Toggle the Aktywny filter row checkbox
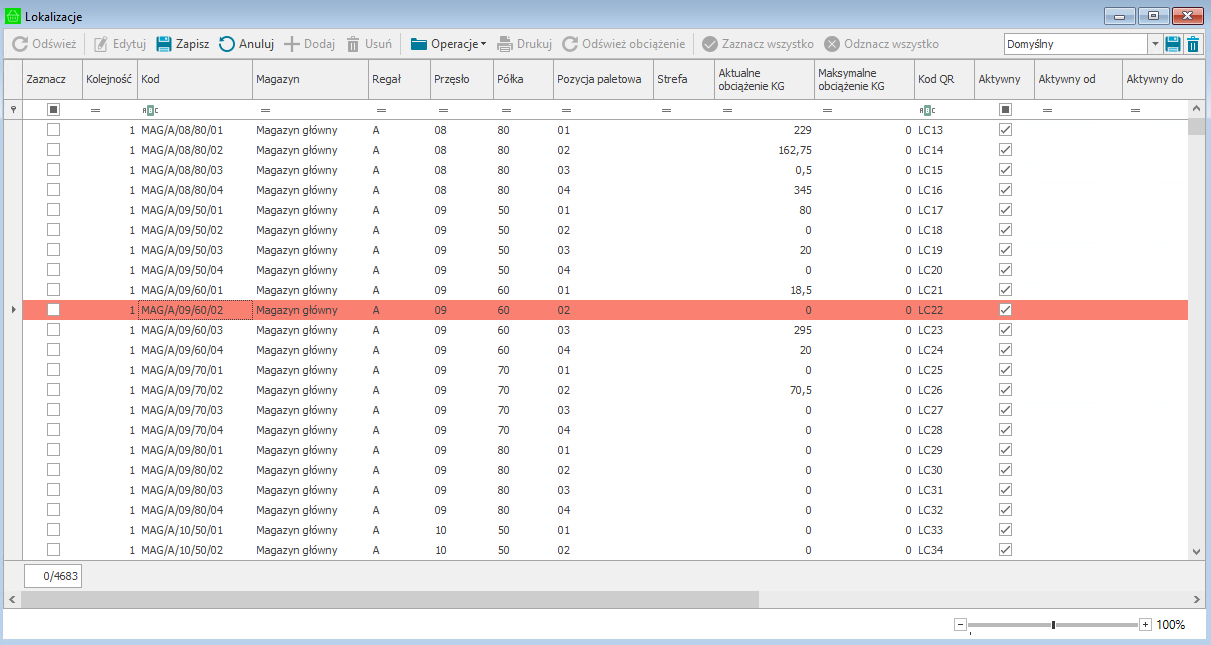Screen dimensions: 1211x645 point(1005,110)
